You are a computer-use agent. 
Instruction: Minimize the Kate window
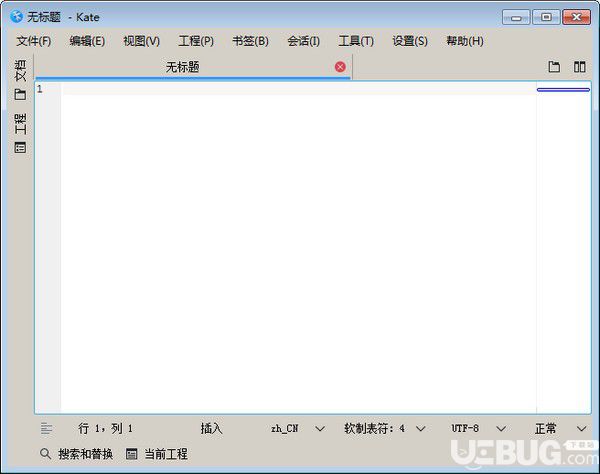(516, 17)
